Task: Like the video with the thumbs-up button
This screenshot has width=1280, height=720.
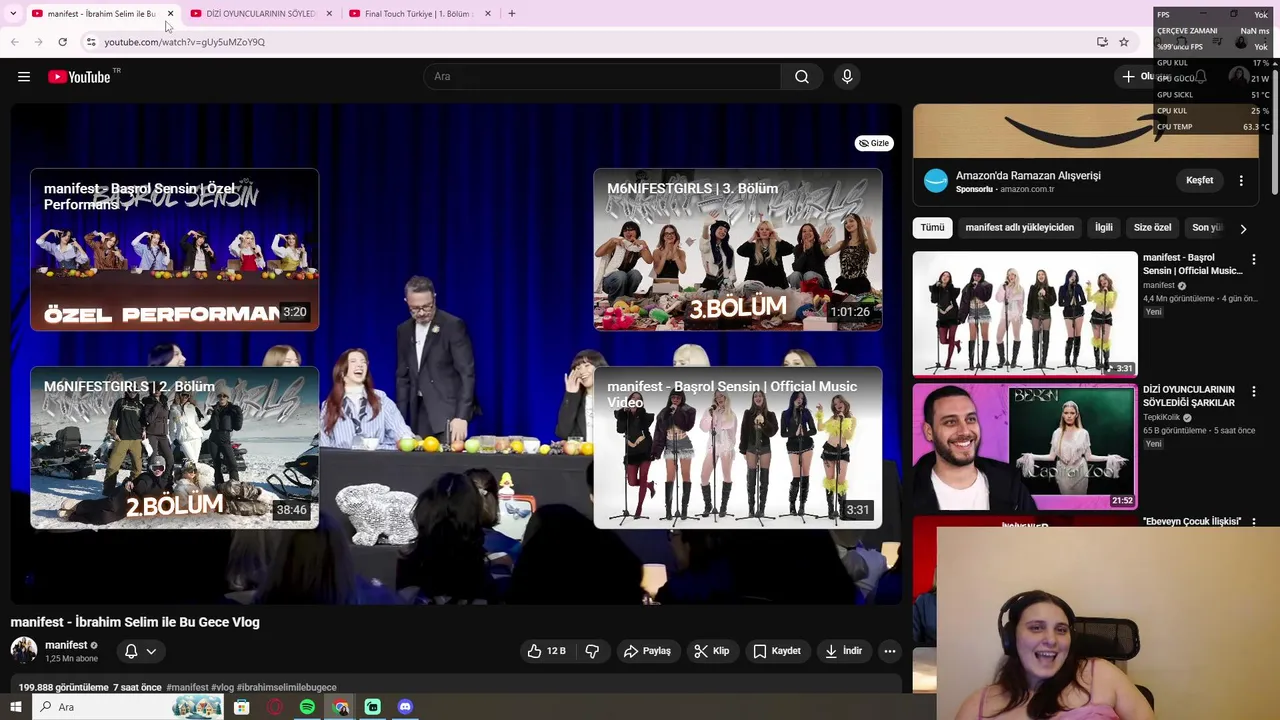Action: point(547,651)
